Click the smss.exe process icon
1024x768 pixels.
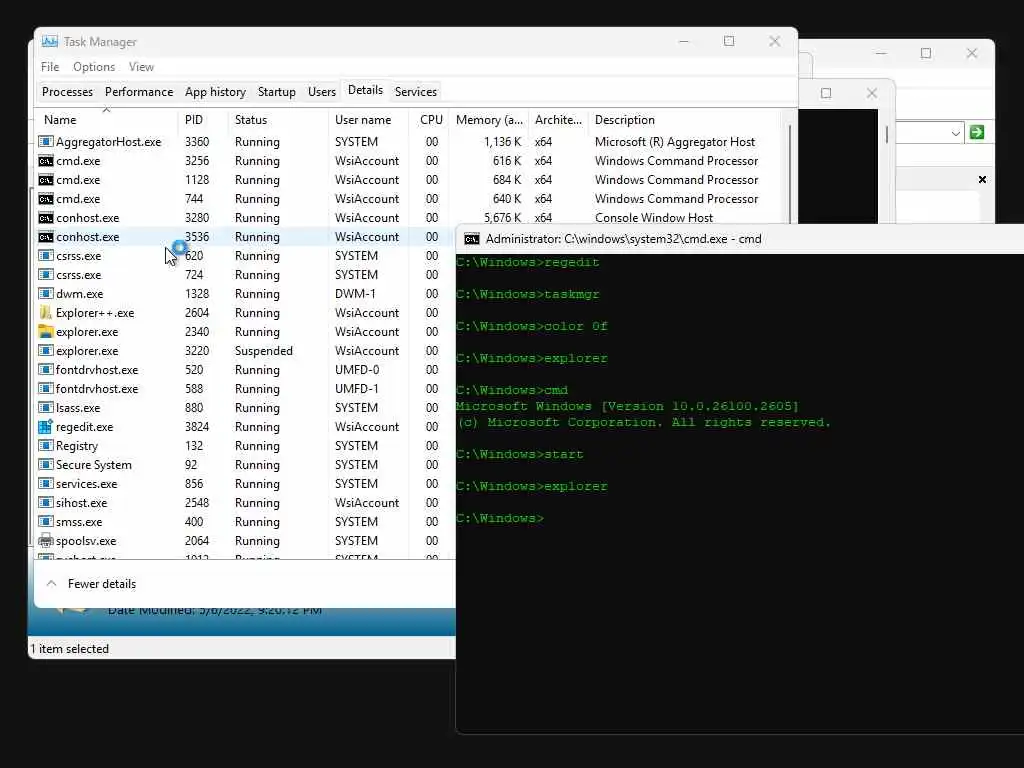[46, 522]
